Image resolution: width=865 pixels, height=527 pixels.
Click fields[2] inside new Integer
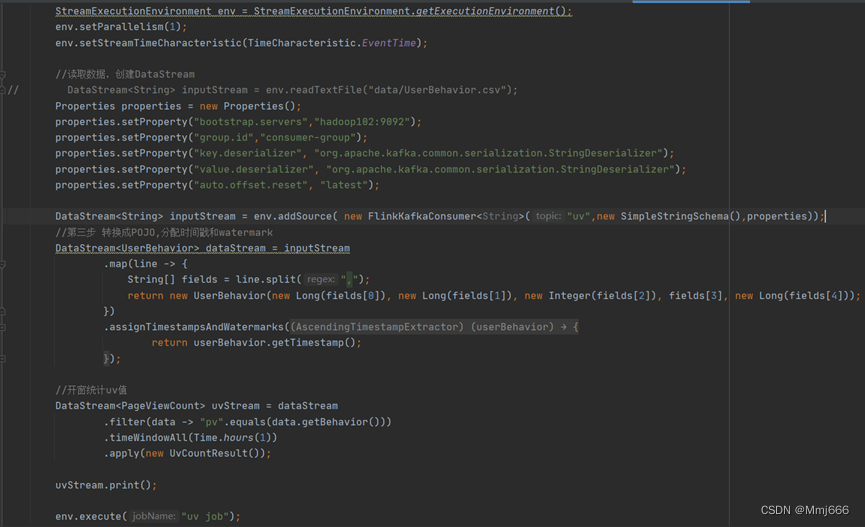pos(623,296)
